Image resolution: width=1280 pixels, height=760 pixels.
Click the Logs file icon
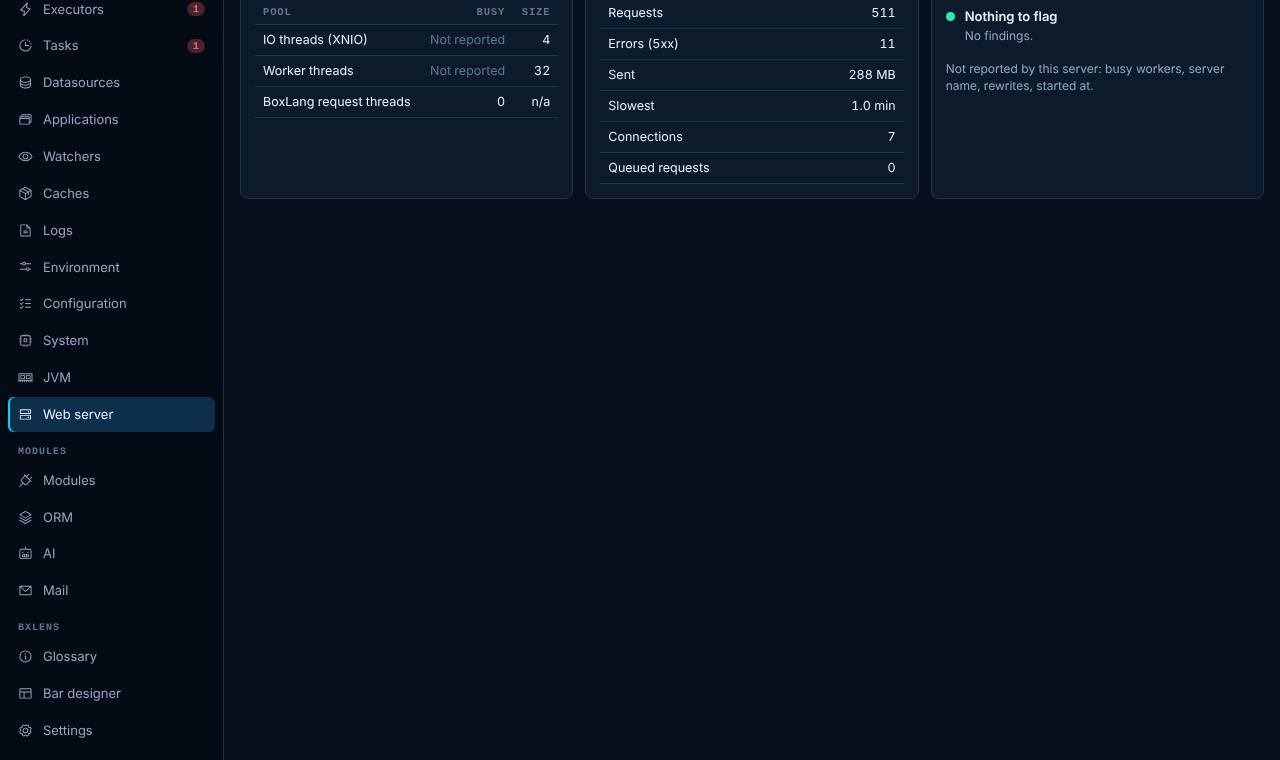click(x=26, y=231)
